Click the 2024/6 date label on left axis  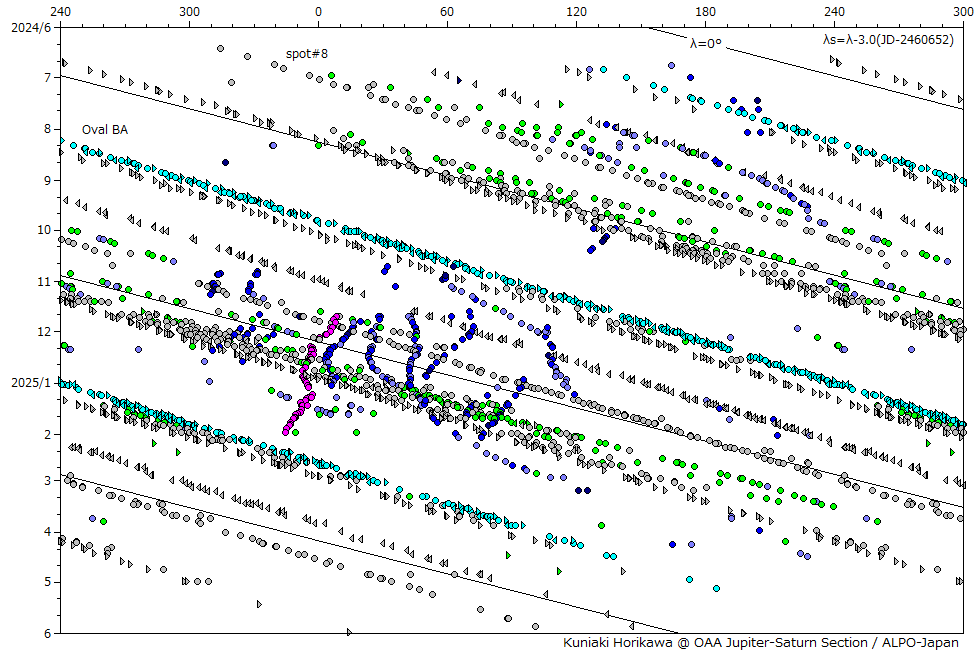[x=28, y=26]
